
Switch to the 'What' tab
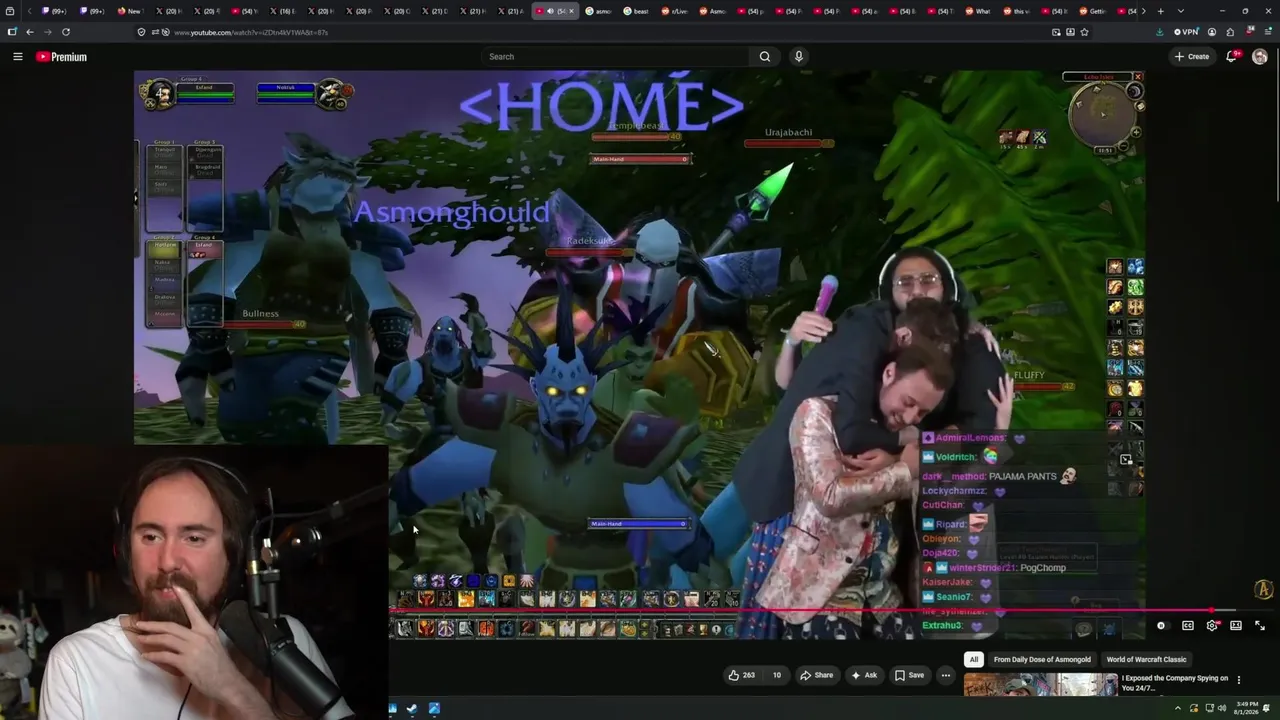pyautogui.click(x=978, y=11)
